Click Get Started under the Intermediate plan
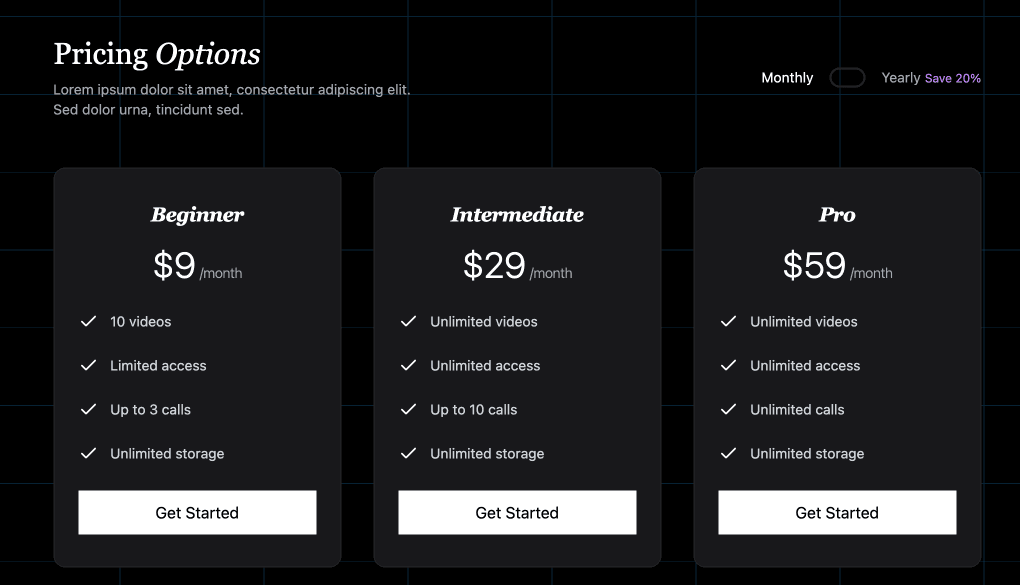Screen dimensions: 1020x585 click(517, 512)
